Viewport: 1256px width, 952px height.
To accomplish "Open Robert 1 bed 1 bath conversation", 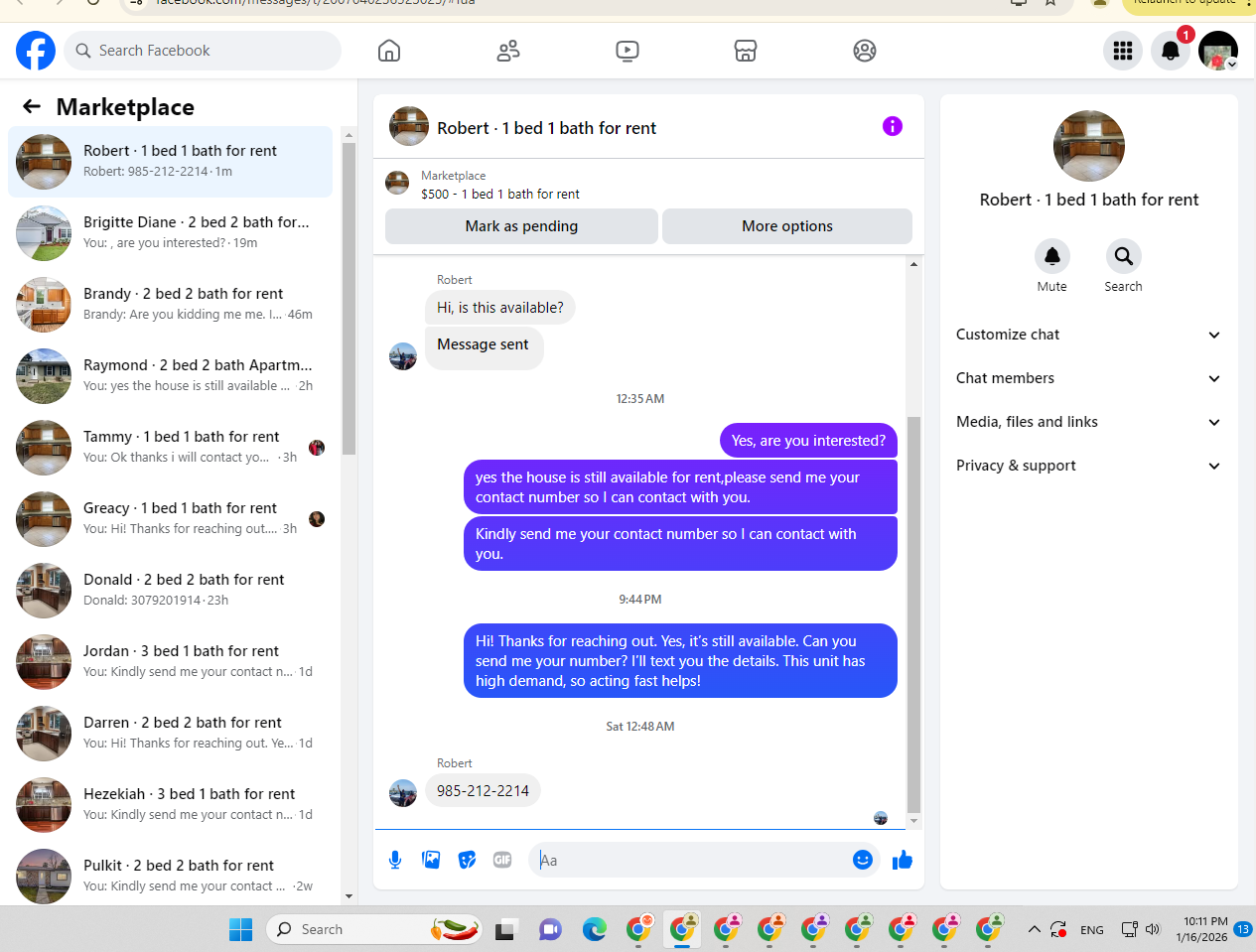I will pos(170,162).
